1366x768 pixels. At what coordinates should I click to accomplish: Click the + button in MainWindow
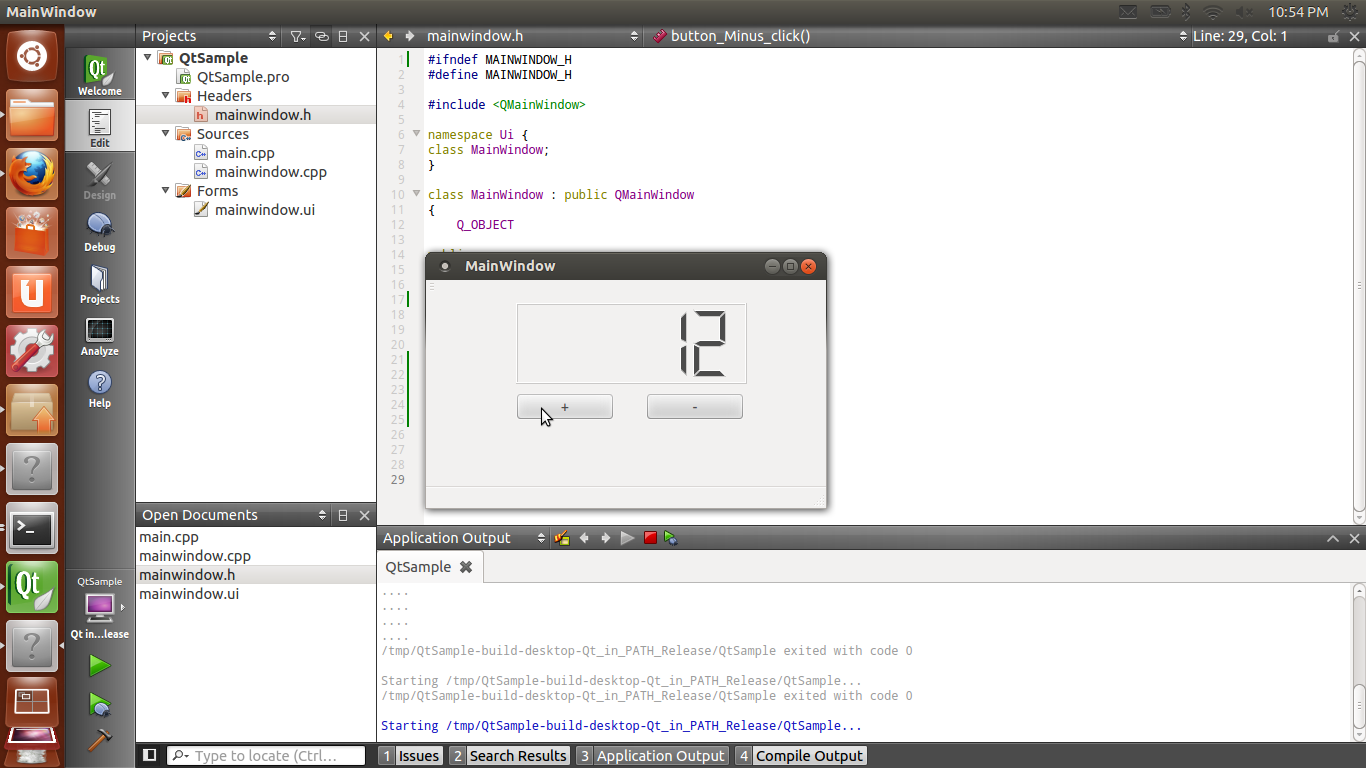(565, 407)
